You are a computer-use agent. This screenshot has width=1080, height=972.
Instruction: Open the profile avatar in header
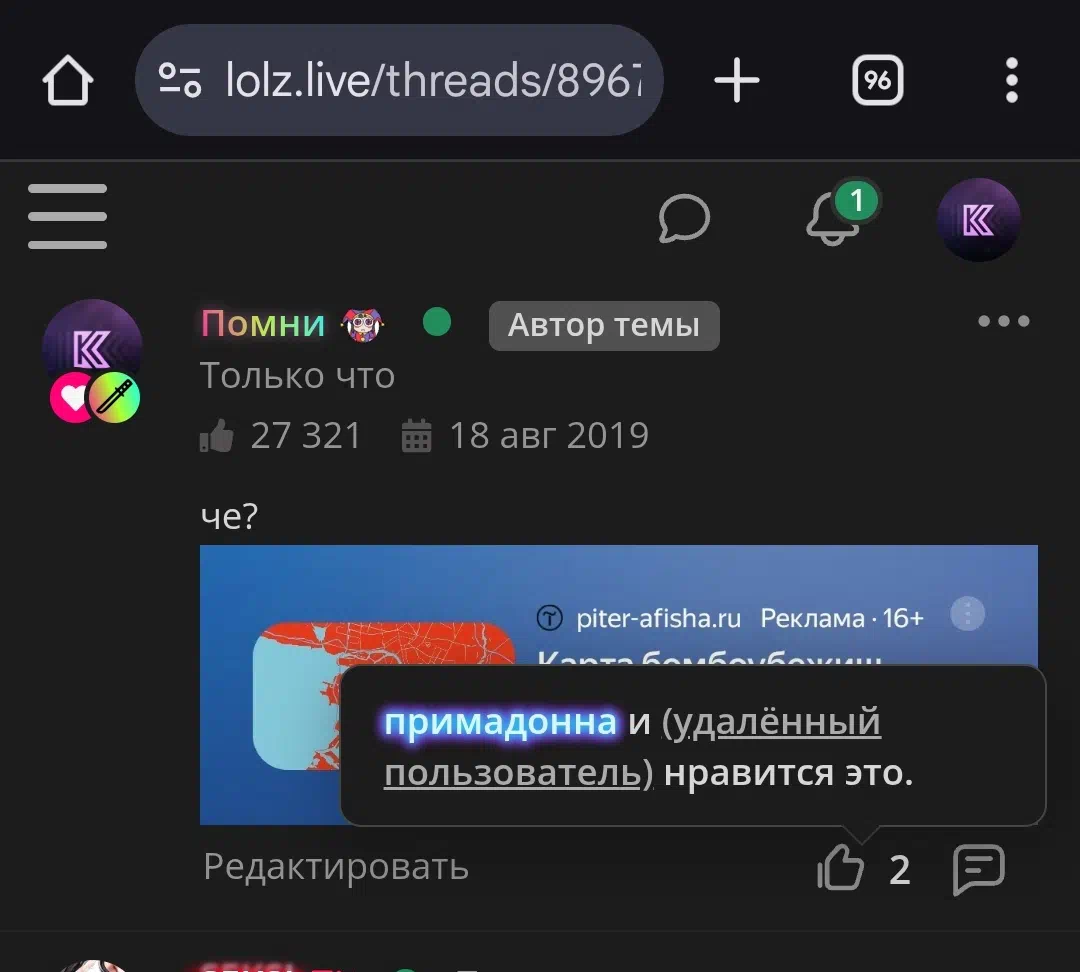click(x=978, y=220)
